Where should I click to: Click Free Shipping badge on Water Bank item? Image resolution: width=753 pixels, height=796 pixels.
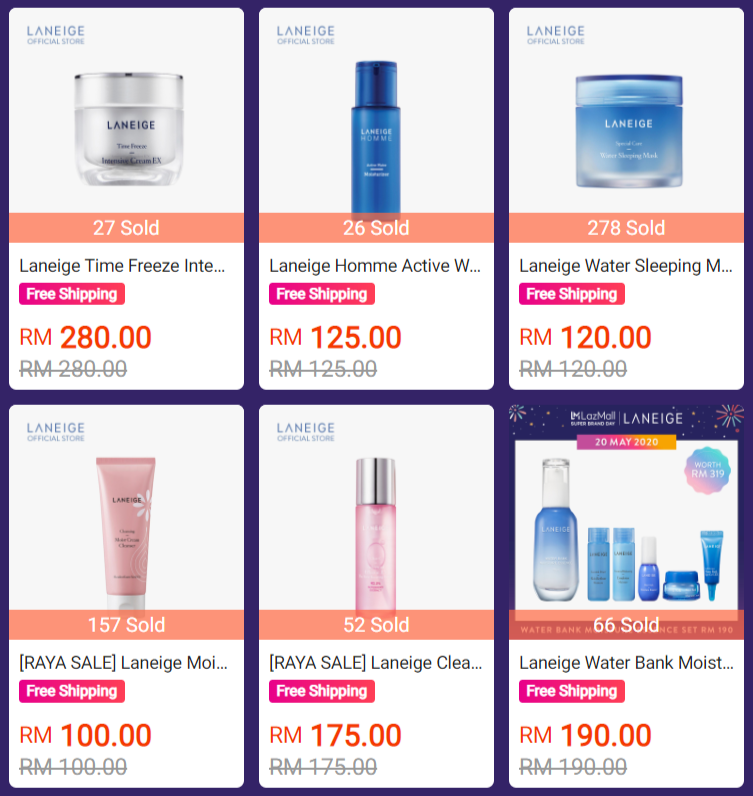572,691
